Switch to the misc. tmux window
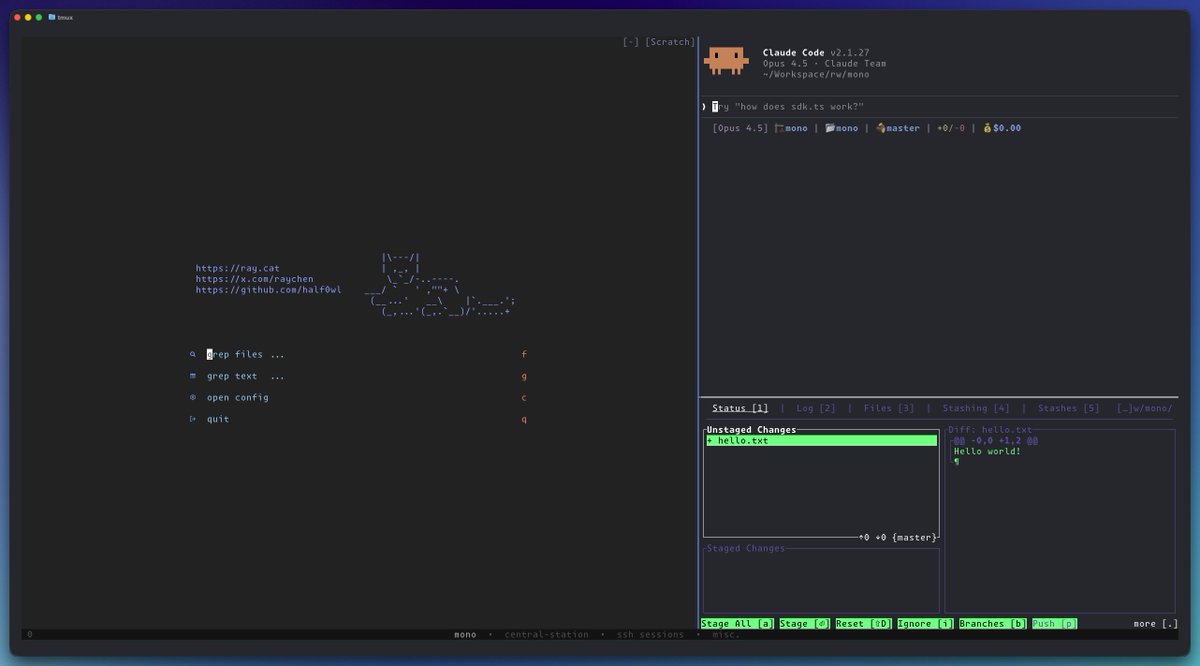1200x666 pixels. tap(726, 635)
